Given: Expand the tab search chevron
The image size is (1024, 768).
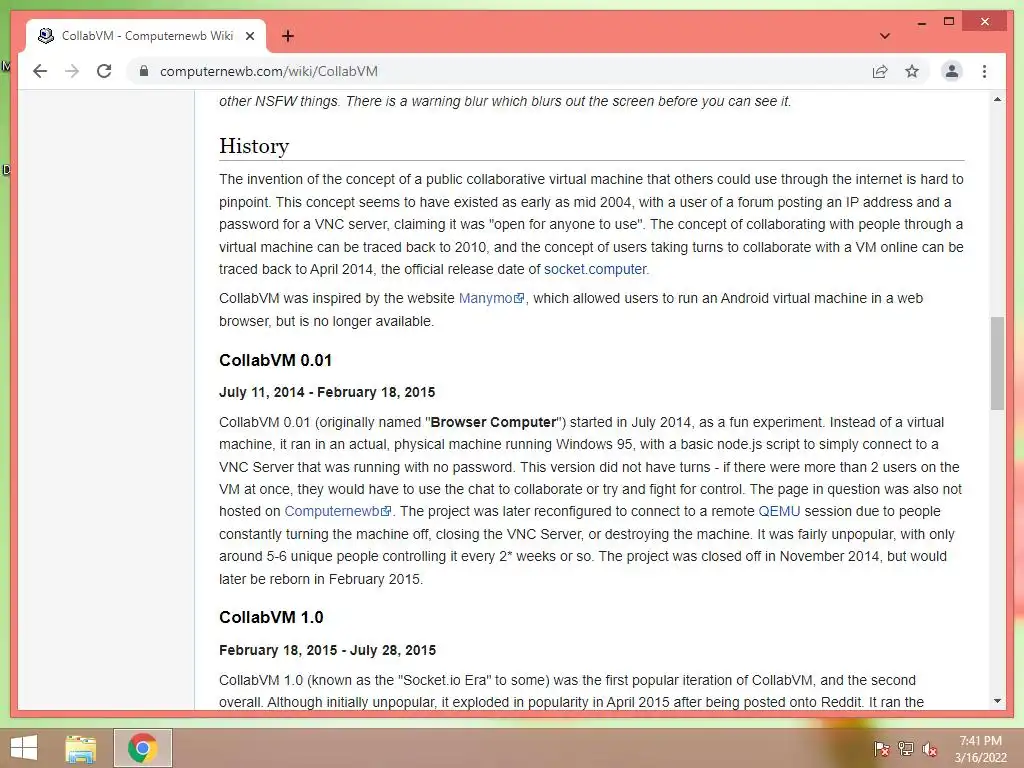Looking at the screenshot, I should [884, 36].
